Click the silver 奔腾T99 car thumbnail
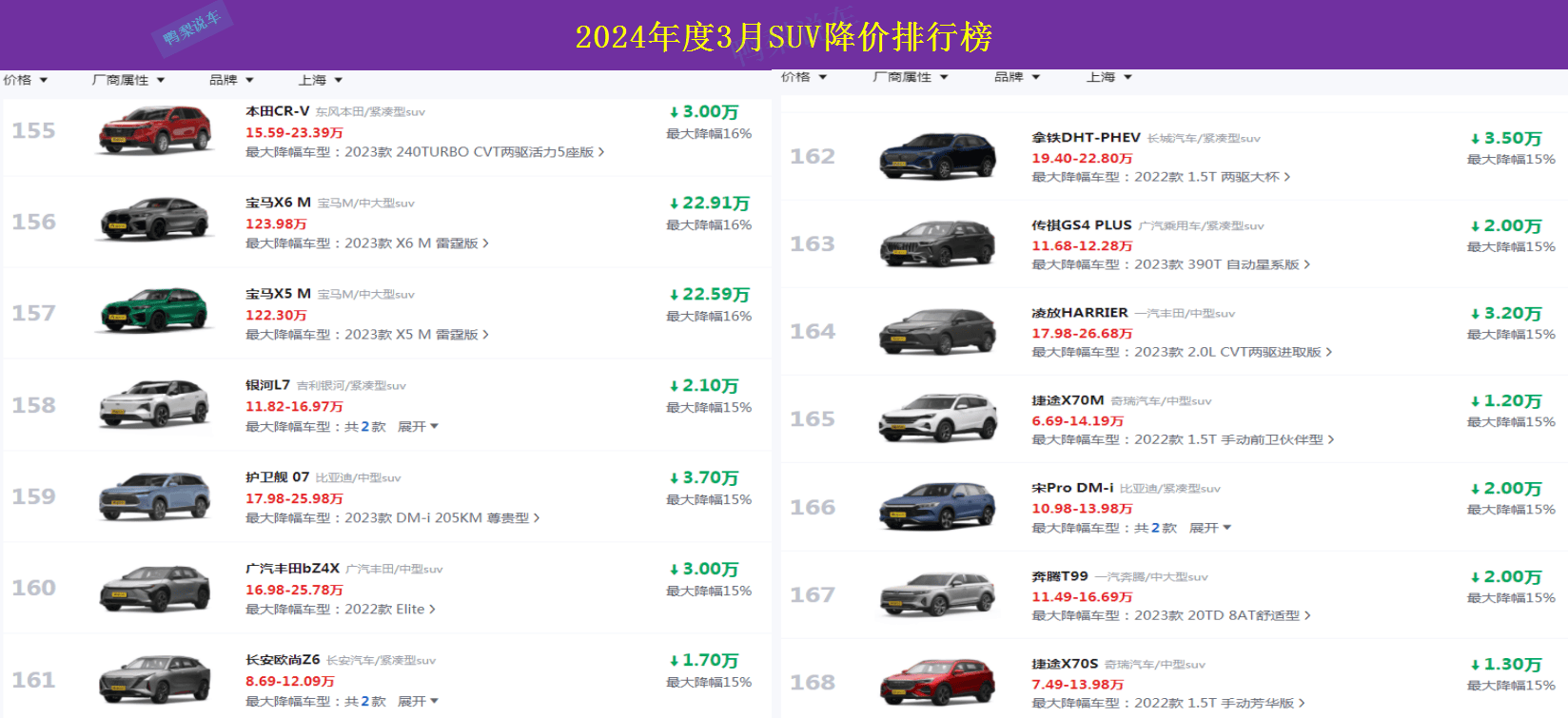Screen dimensions: 1568x718 point(937,594)
